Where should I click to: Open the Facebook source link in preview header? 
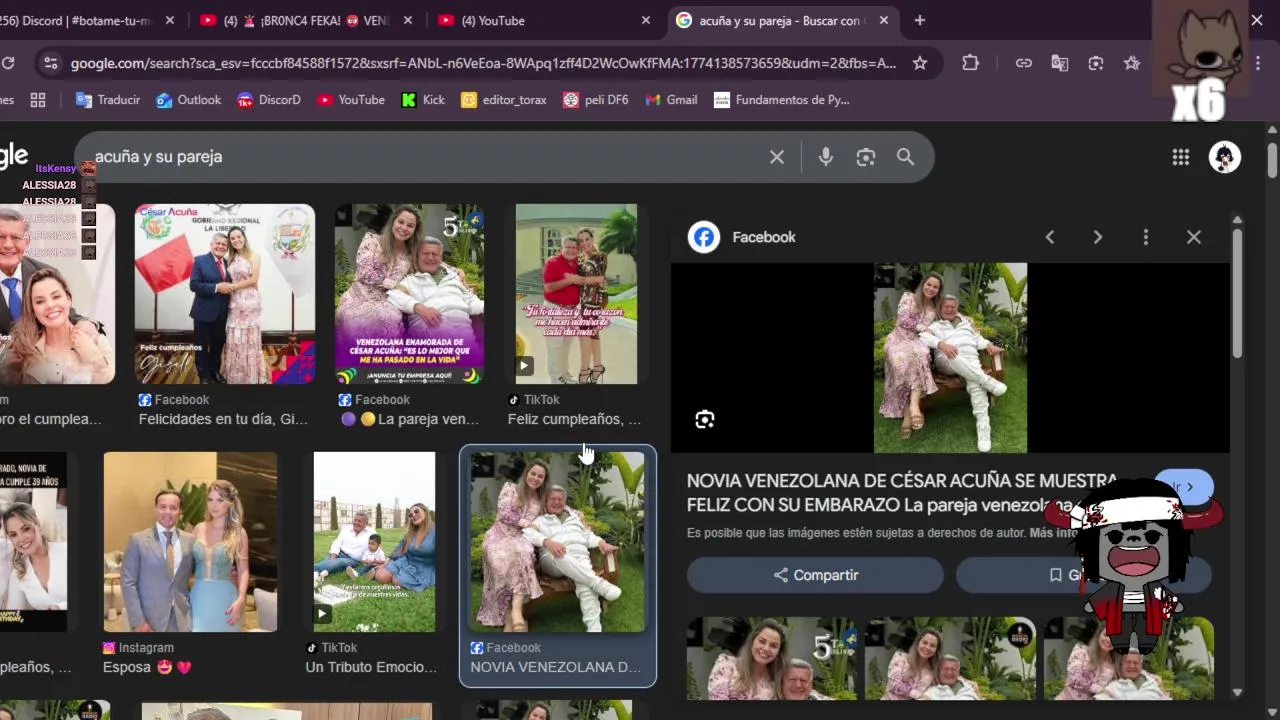click(742, 237)
